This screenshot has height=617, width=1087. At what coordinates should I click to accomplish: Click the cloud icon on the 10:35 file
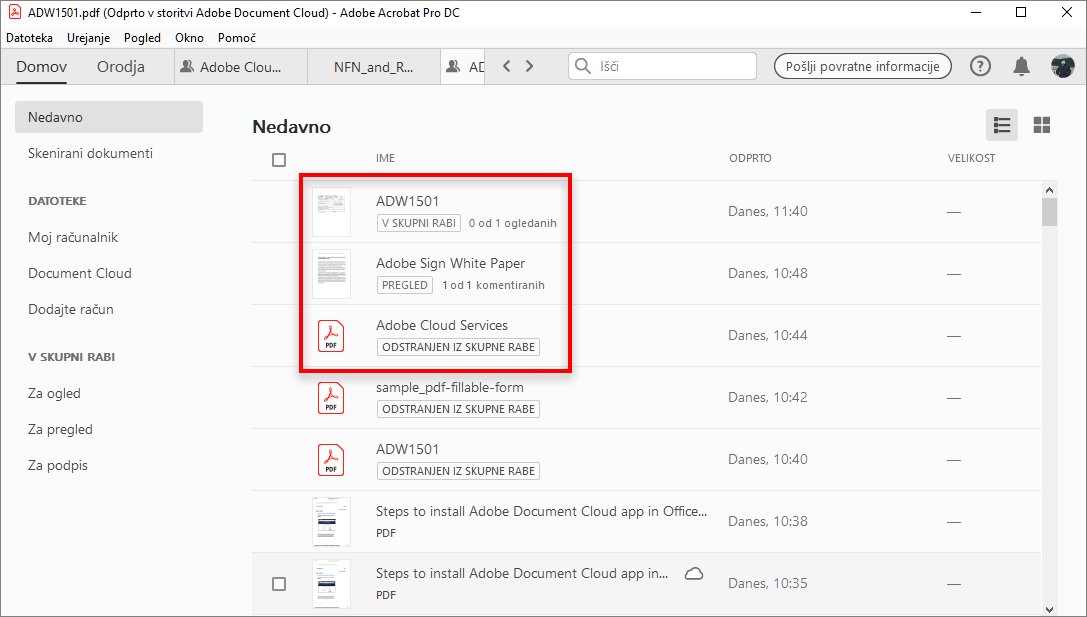point(694,573)
